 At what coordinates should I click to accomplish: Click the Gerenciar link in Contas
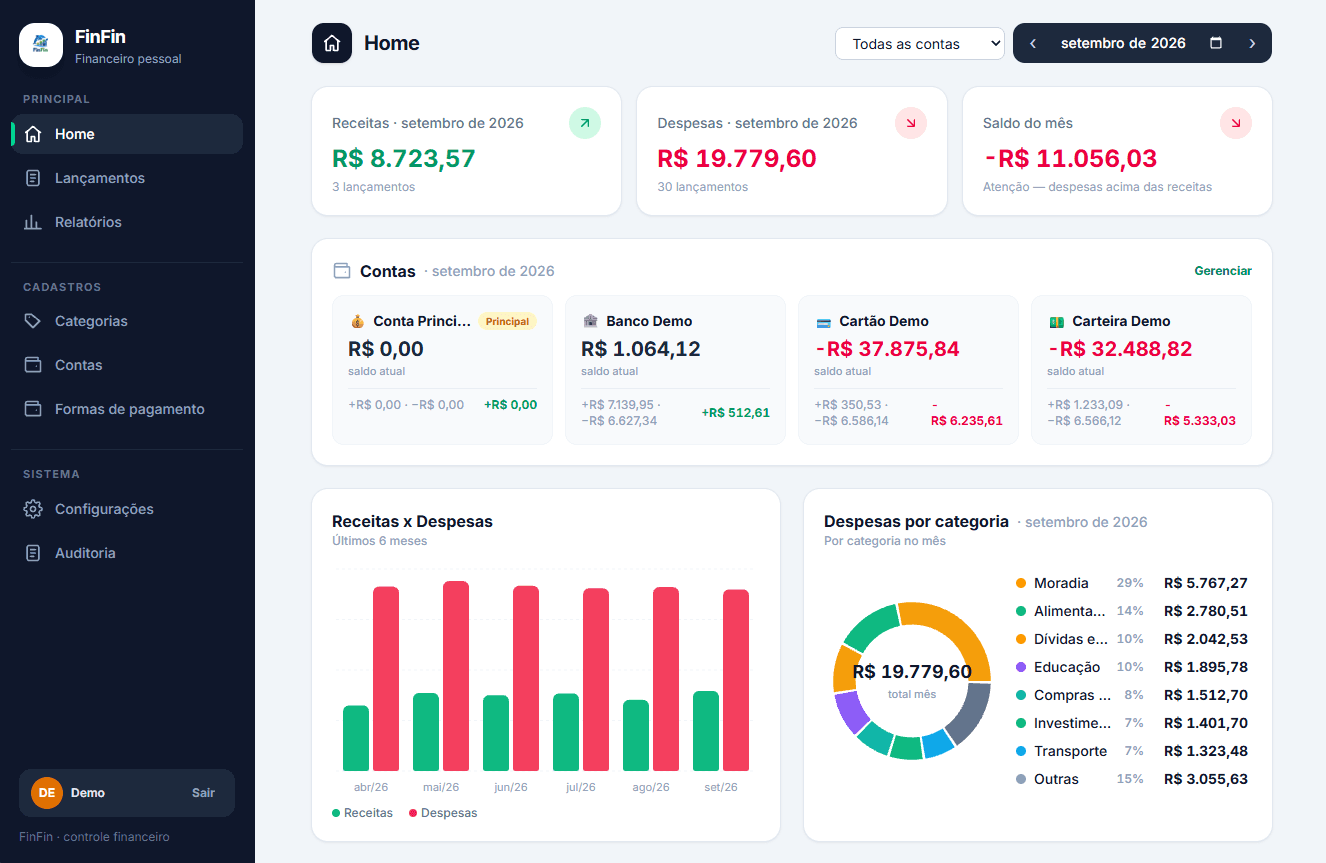pos(1223,271)
